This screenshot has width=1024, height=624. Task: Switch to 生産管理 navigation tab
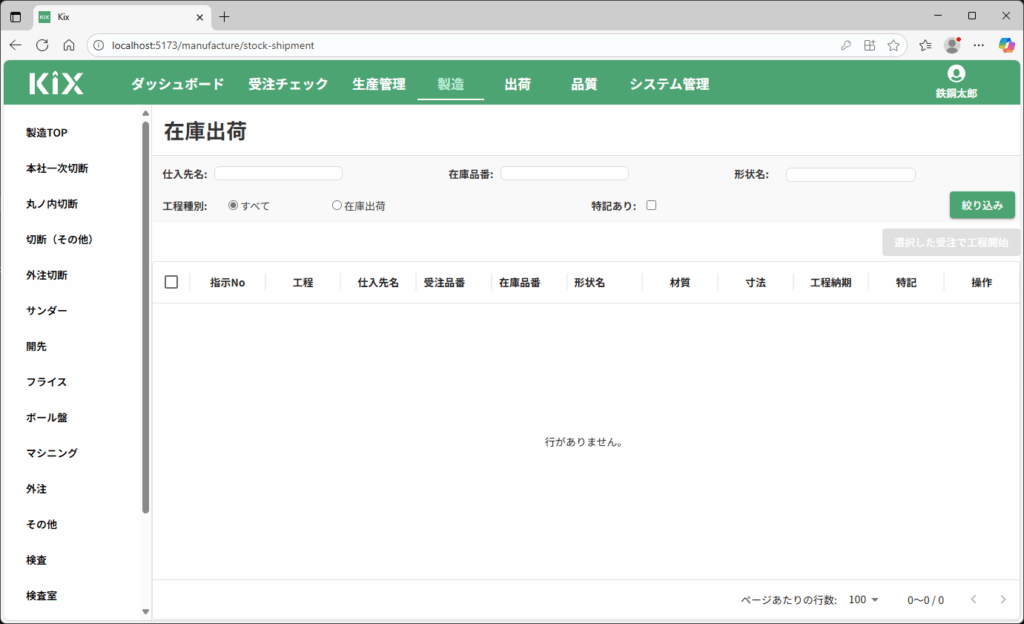coord(379,84)
